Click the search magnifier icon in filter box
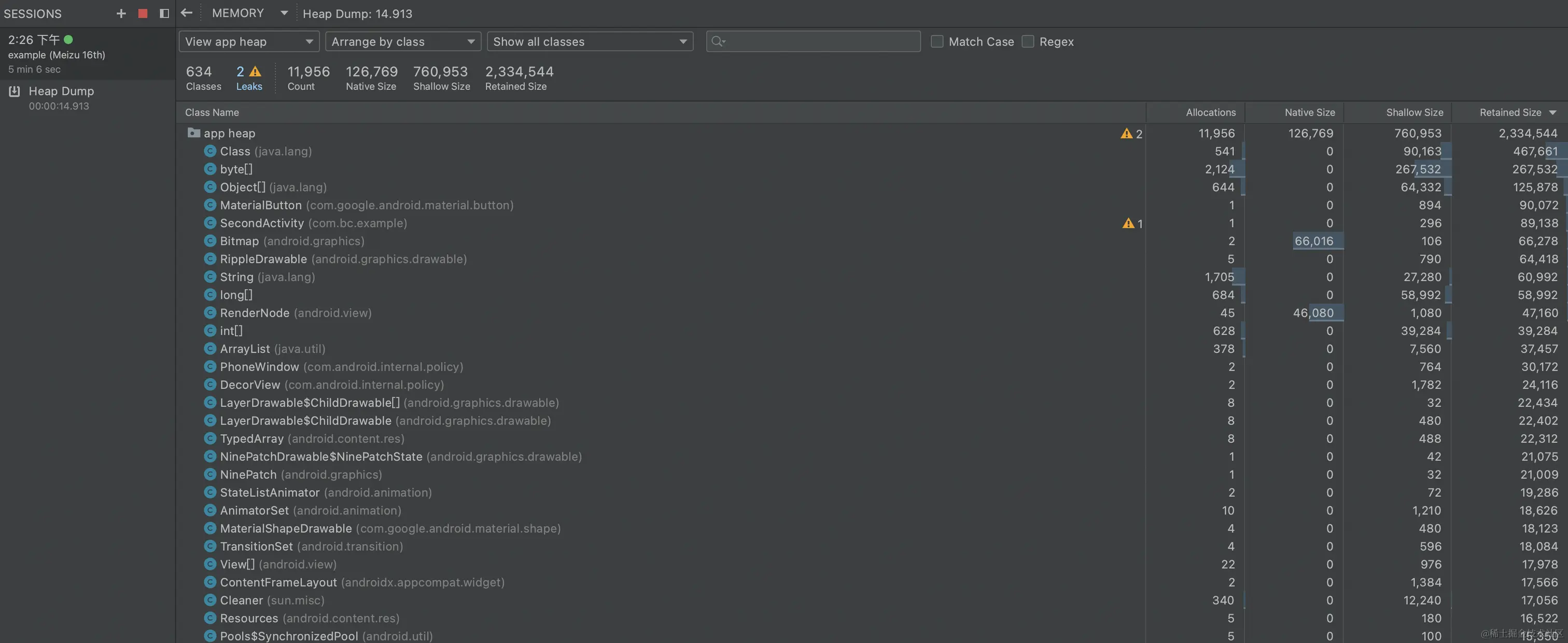Screen dimensions: 1568x643 (x=718, y=41)
